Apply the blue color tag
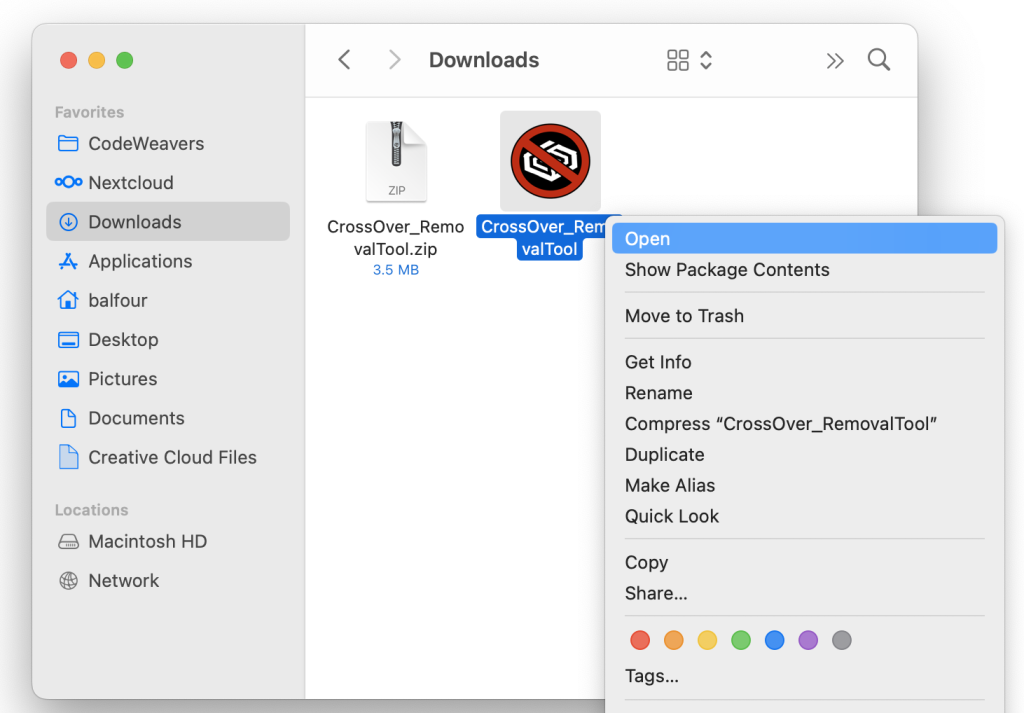 tap(774, 640)
